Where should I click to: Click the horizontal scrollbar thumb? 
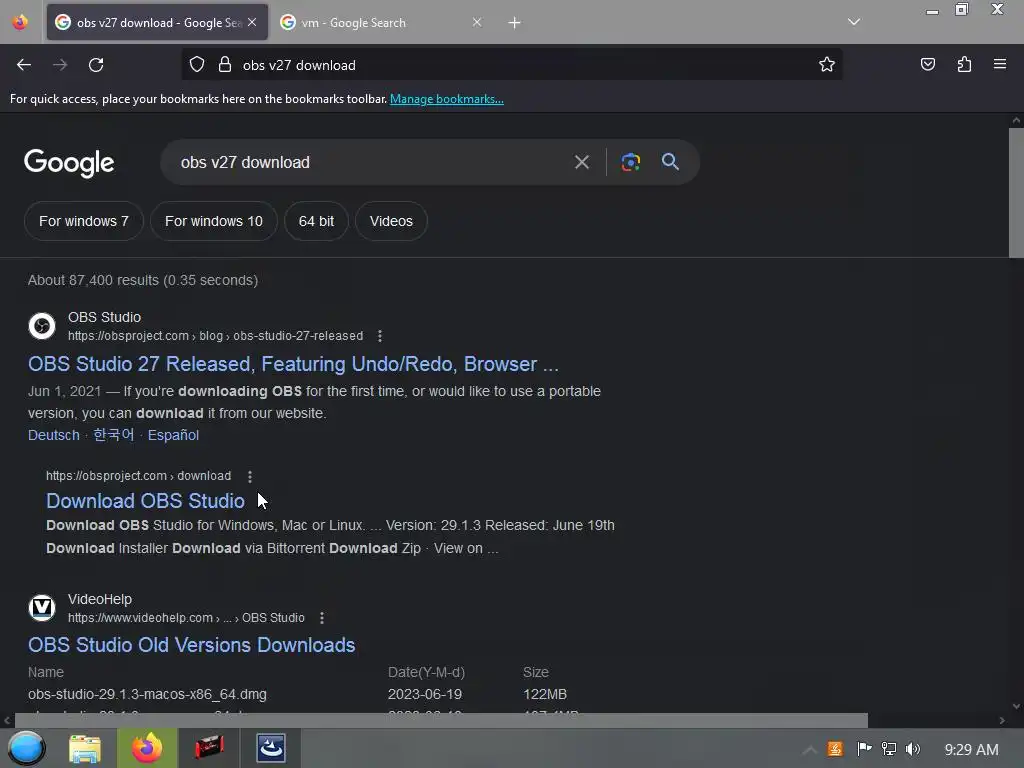[x=441, y=720]
